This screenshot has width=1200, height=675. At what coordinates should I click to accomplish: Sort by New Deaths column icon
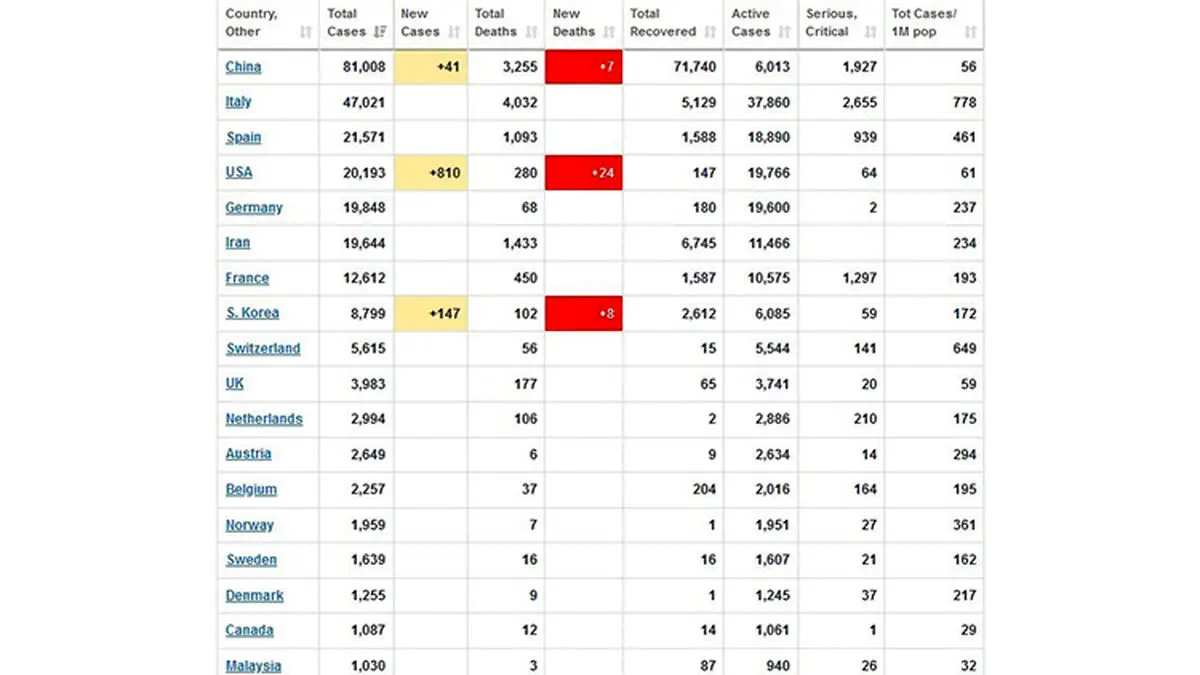pyautogui.click(x=609, y=32)
